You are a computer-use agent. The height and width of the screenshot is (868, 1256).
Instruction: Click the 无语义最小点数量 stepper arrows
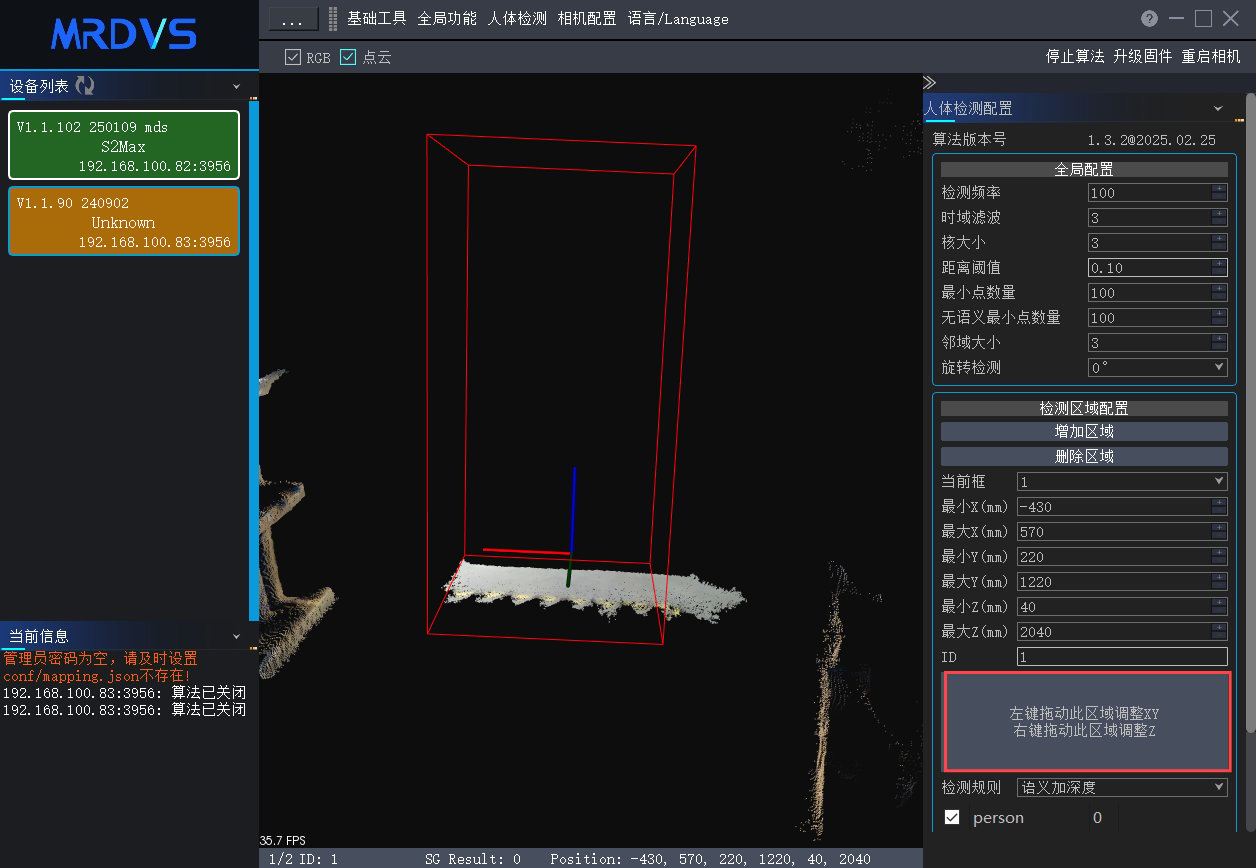[1219, 317]
